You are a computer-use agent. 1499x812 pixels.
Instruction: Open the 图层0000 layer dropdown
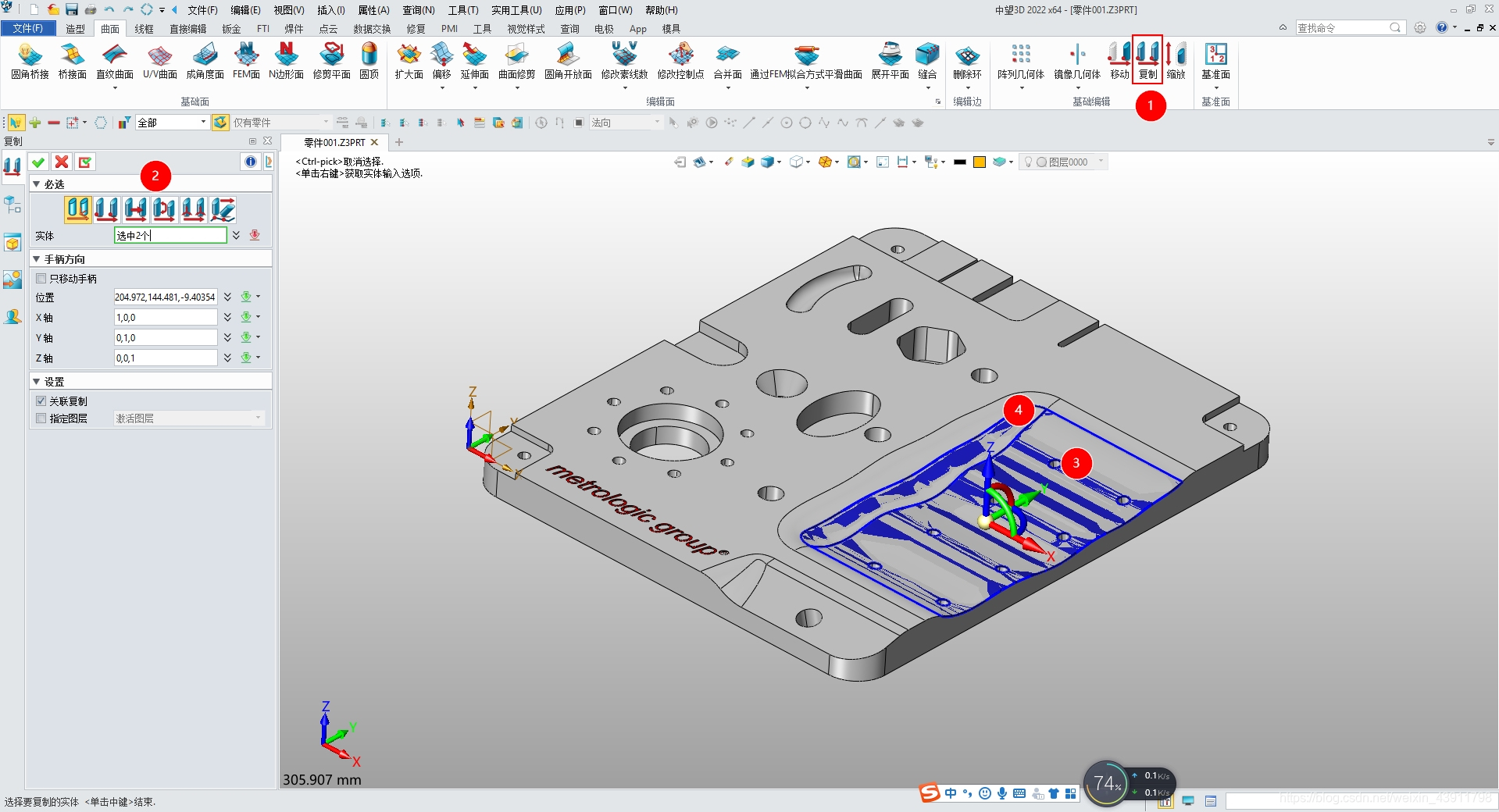[1101, 162]
